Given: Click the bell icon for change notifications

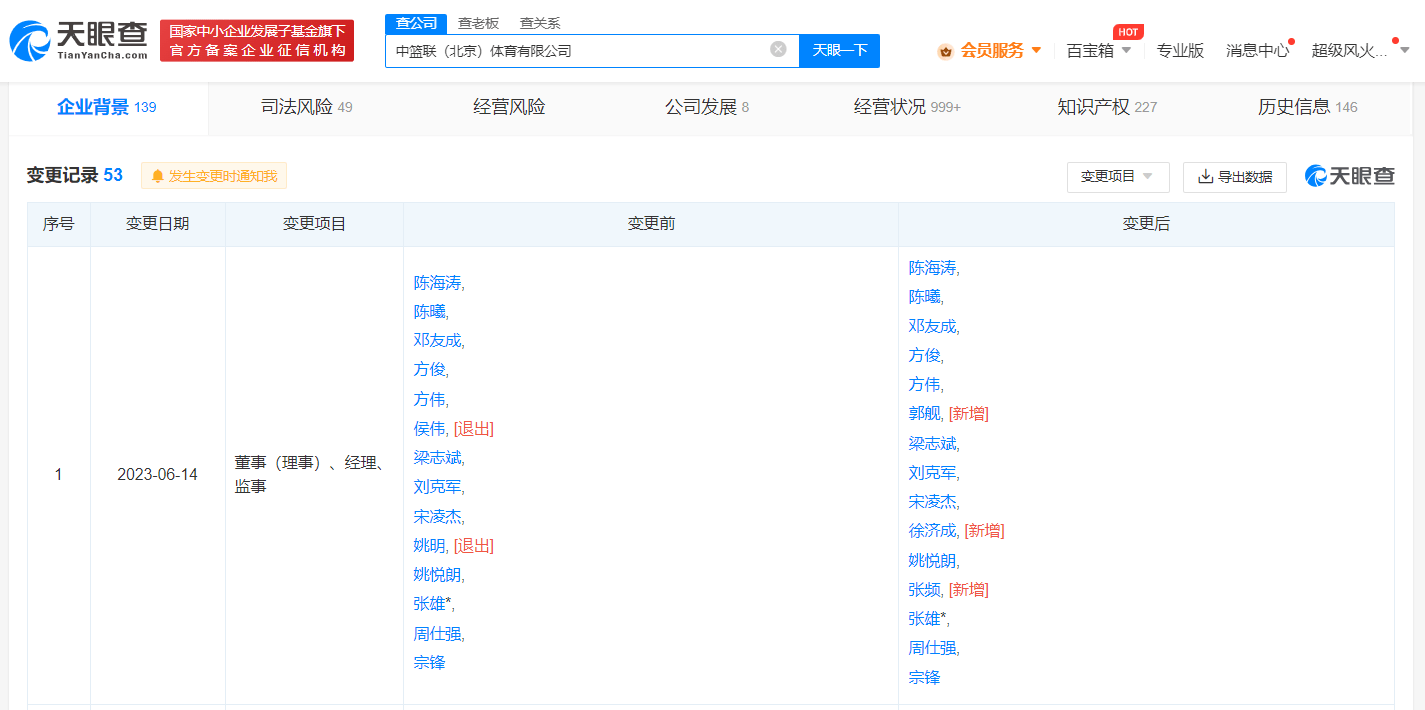Looking at the screenshot, I should [157, 176].
